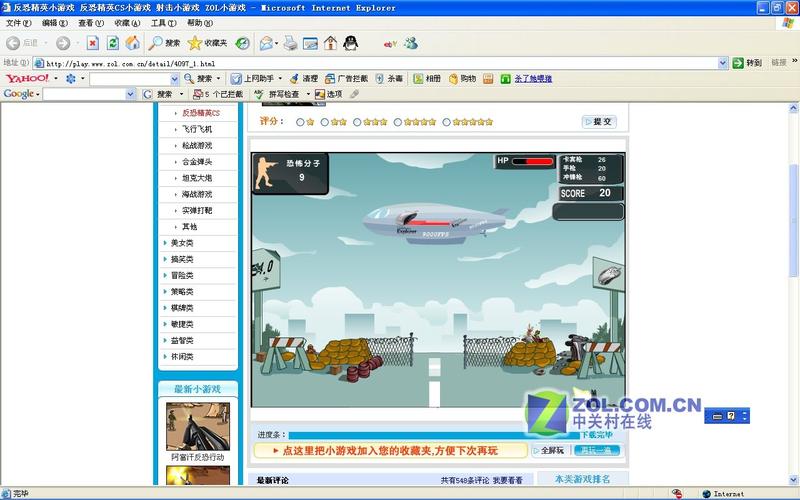Click the 全屏玩 fullscreen play button

point(549,451)
